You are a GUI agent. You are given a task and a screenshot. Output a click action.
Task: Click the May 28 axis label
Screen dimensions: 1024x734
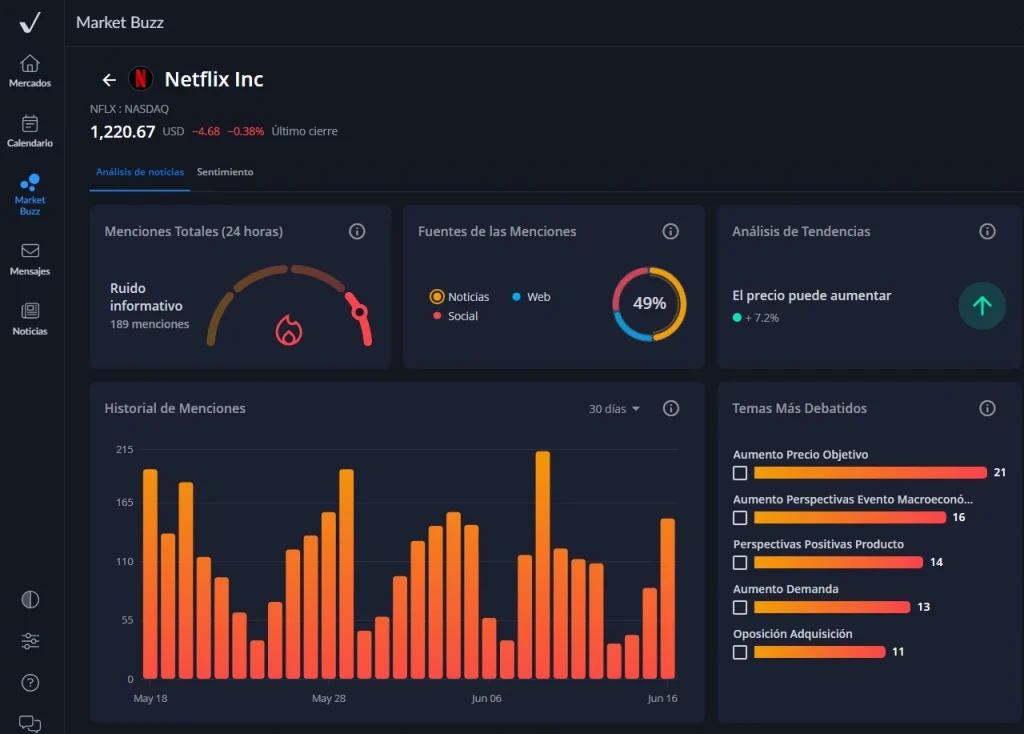pos(328,699)
